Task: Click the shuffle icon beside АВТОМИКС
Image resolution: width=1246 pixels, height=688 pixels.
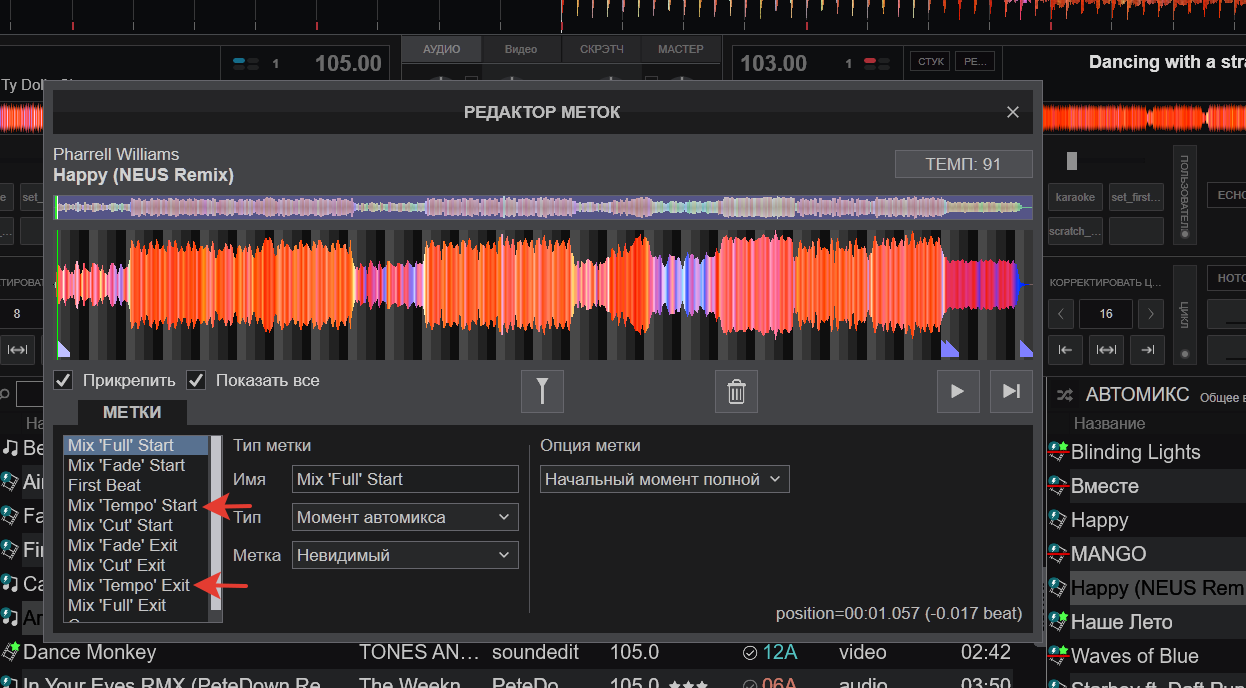Action: [x=1065, y=394]
